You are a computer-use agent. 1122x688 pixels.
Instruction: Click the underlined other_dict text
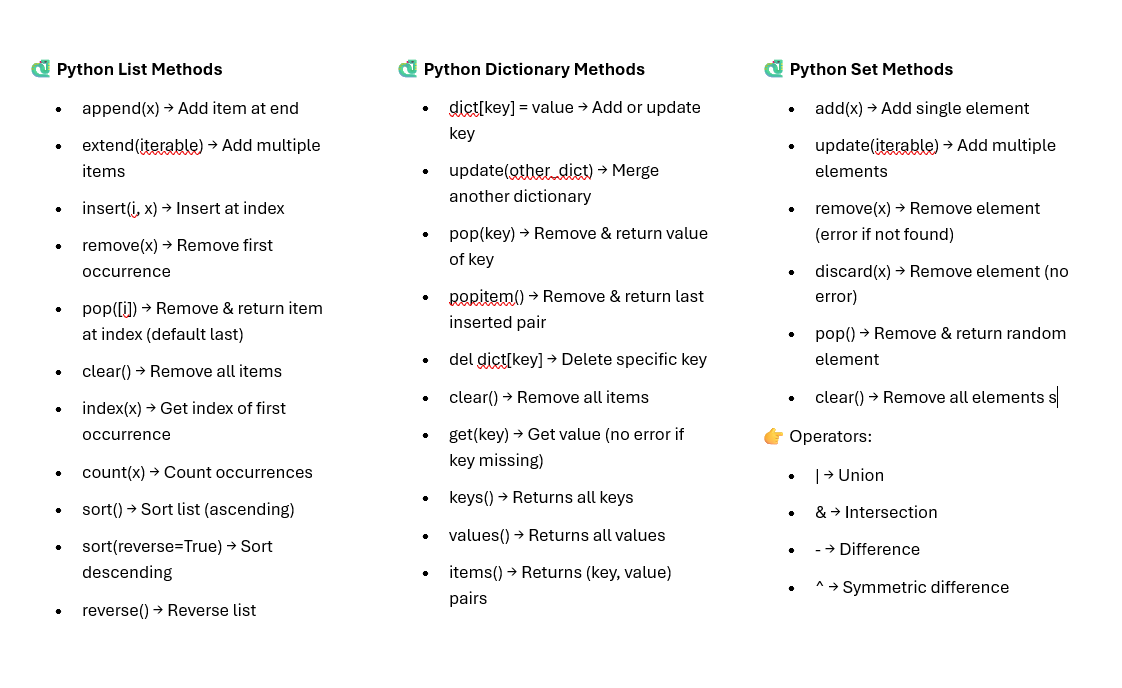click(551, 170)
